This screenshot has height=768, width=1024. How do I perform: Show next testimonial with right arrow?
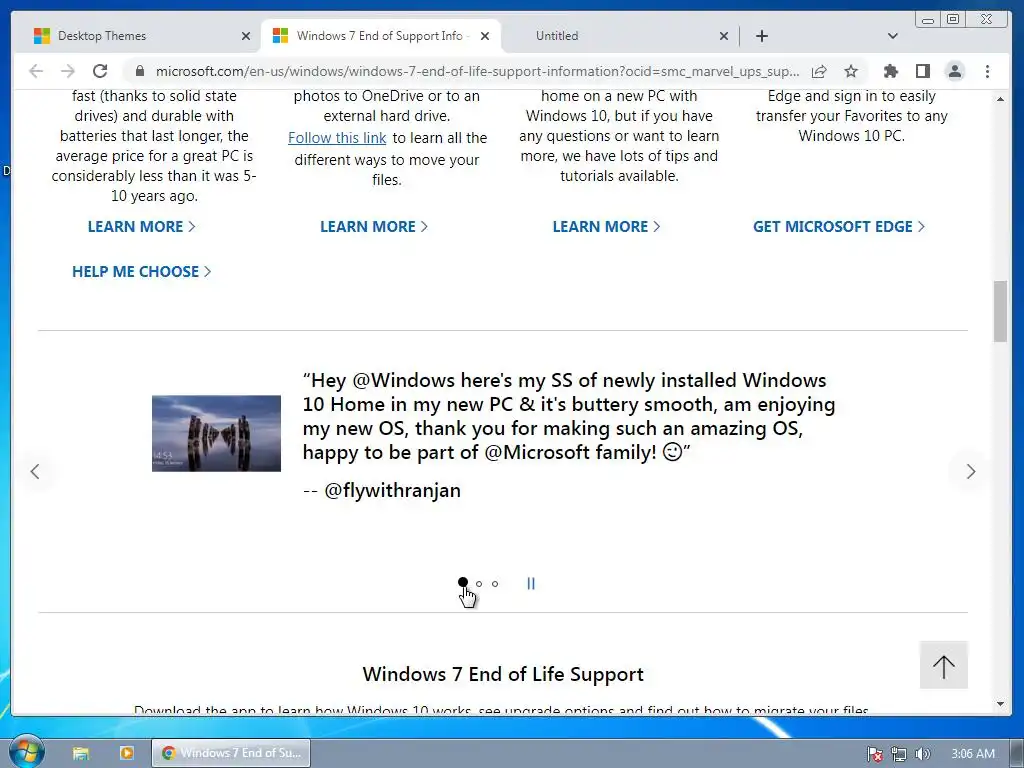pyautogui.click(x=970, y=472)
